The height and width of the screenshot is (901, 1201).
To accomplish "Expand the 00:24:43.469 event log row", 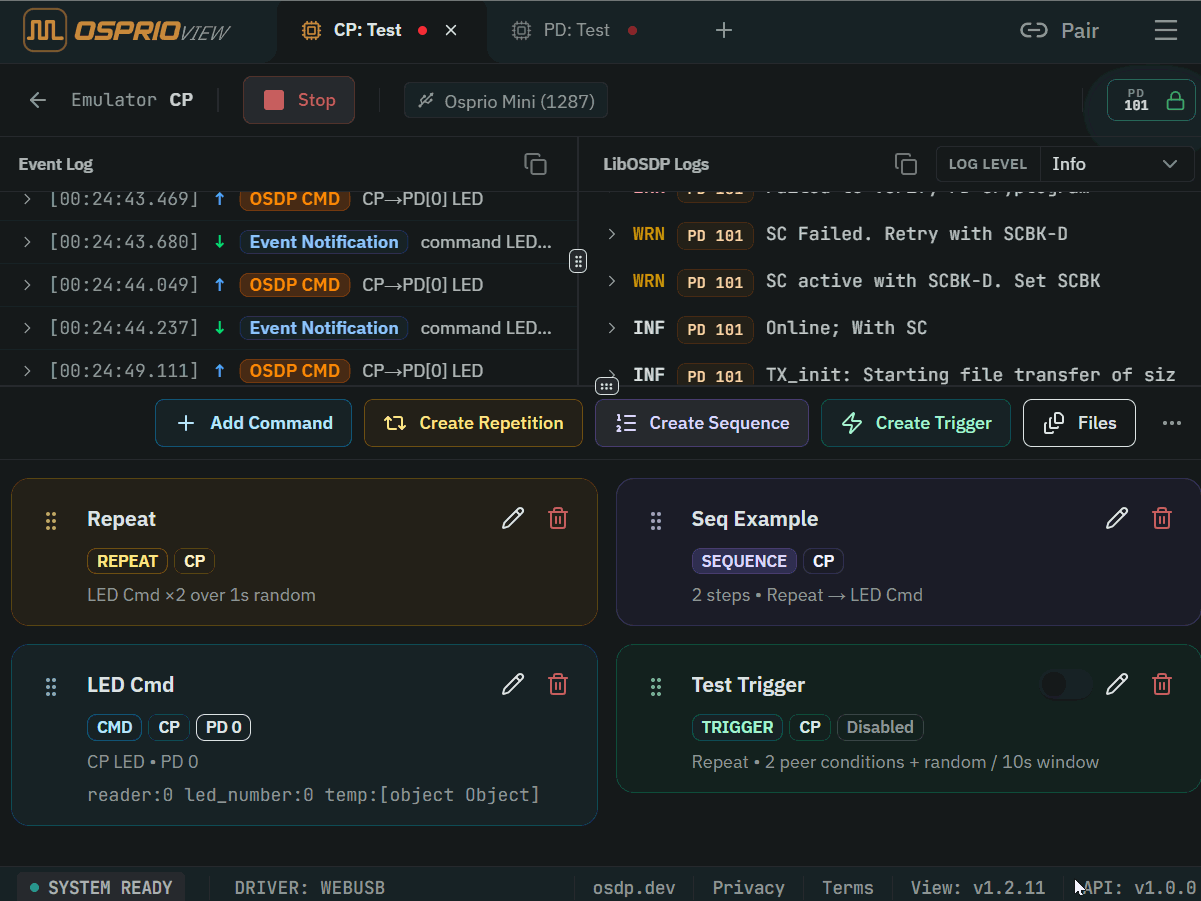I will 27,199.
